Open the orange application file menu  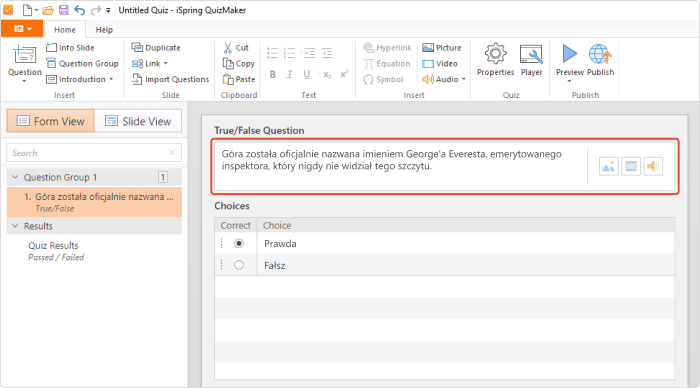(x=22, y=29)
